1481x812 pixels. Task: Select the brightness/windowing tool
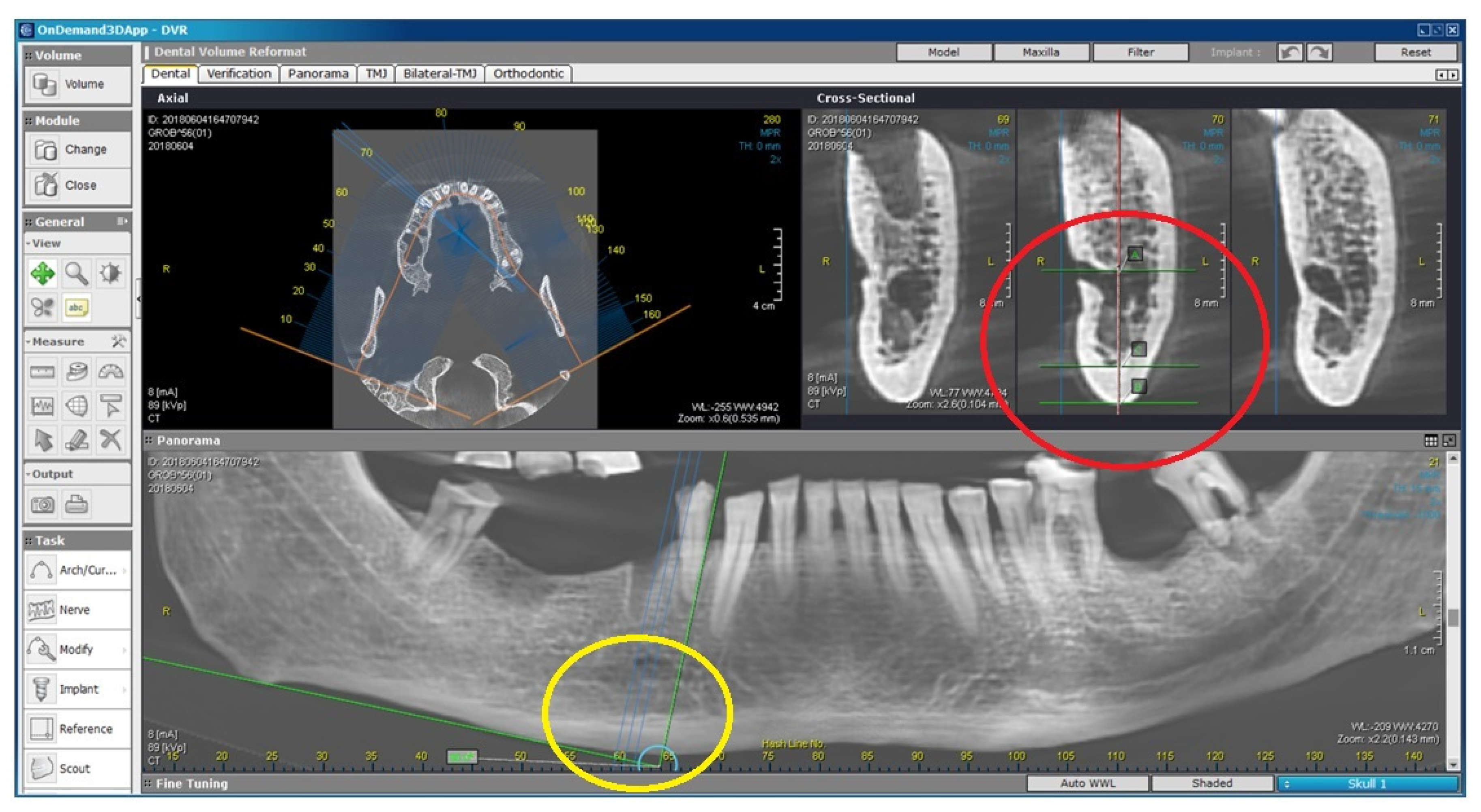tap(110, 273)
